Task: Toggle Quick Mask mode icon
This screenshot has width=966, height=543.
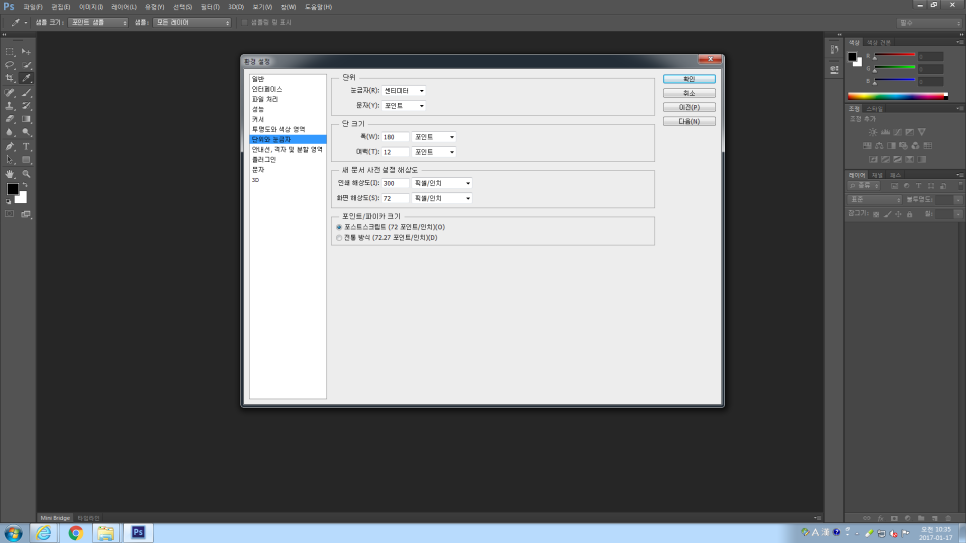Action: [10, 214]
